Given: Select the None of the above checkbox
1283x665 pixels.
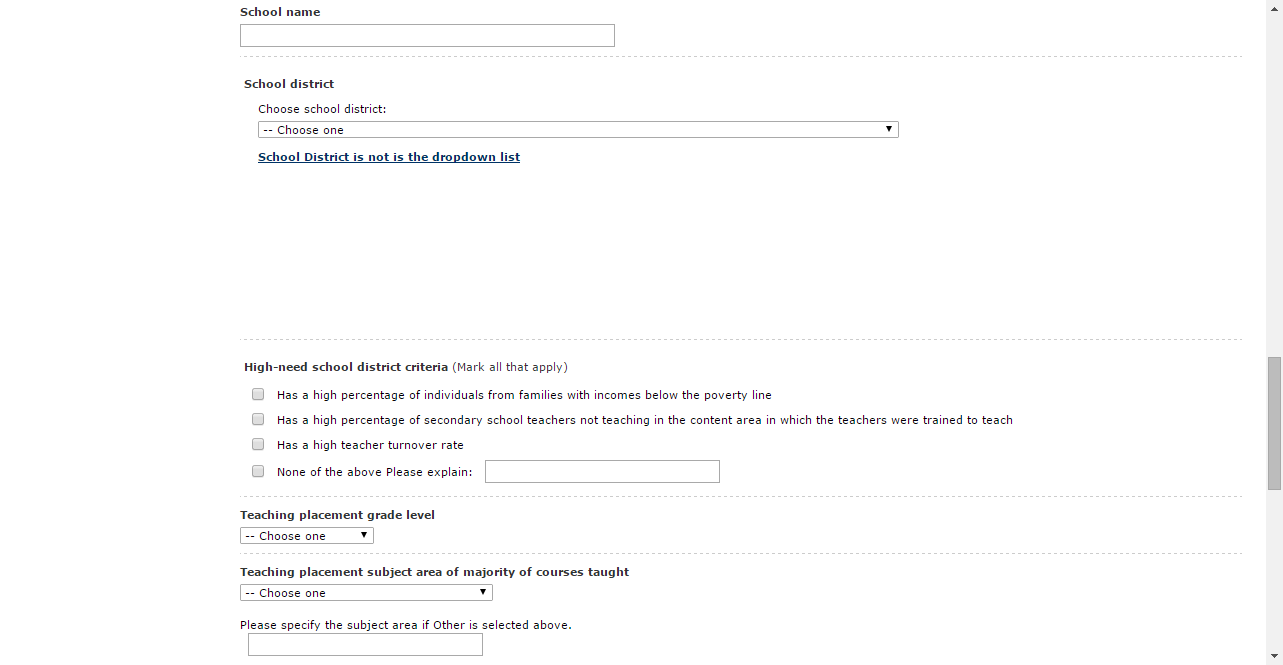Looking at the screenshot, I should (x=258, y=470).
